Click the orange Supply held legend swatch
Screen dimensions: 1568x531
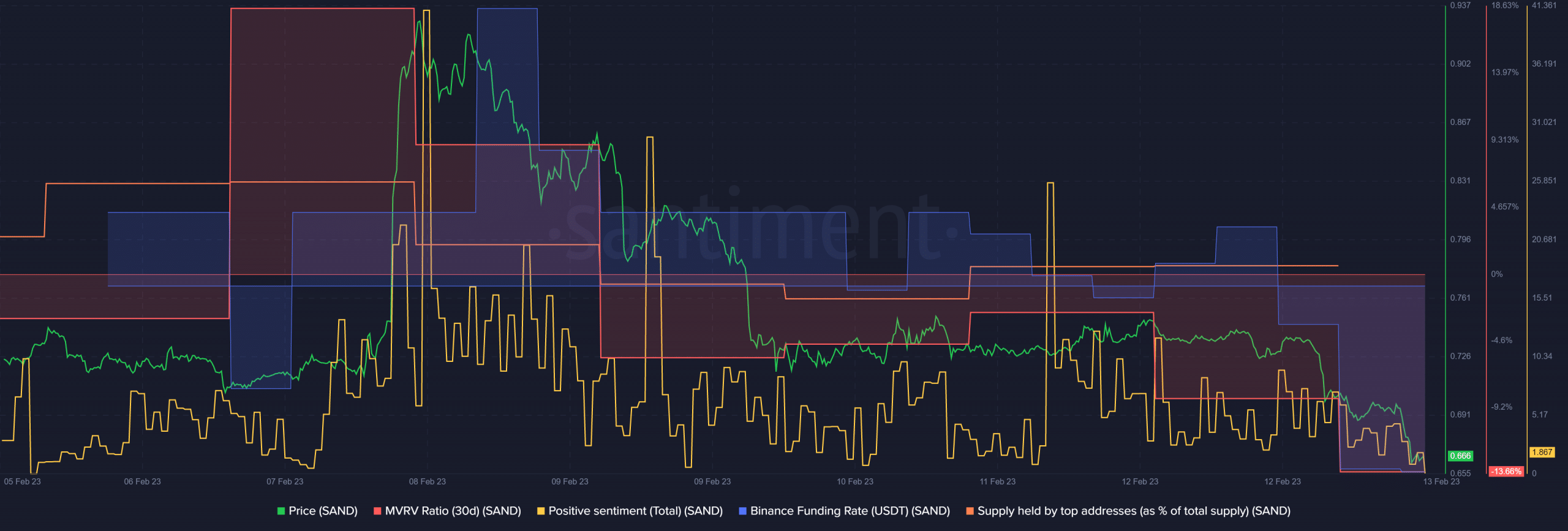[970, 511]
